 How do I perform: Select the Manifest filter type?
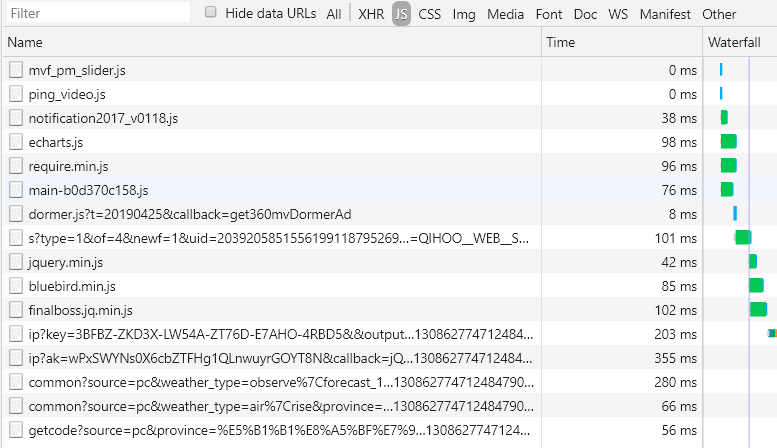click(x=665, y=14)
